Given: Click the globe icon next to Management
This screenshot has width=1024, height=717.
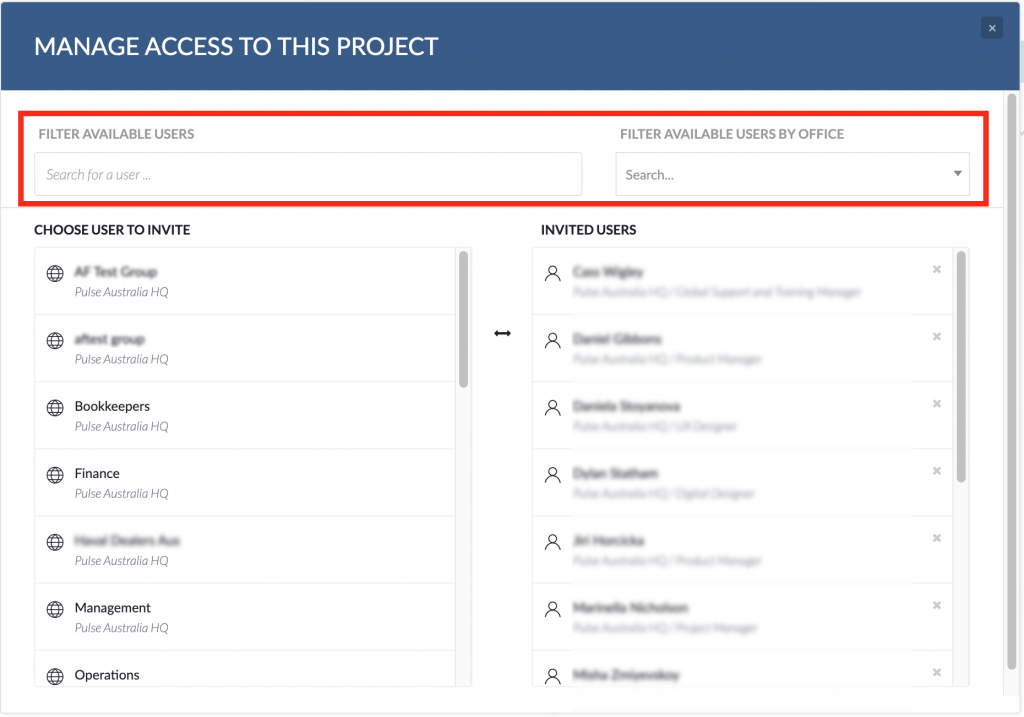Looking at the screenshot, I should coord(56,610).
